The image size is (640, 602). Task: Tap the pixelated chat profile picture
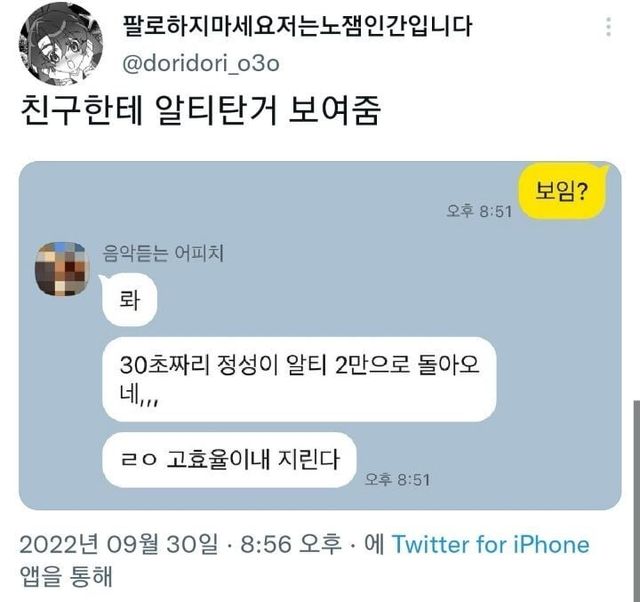pos(62,269)
